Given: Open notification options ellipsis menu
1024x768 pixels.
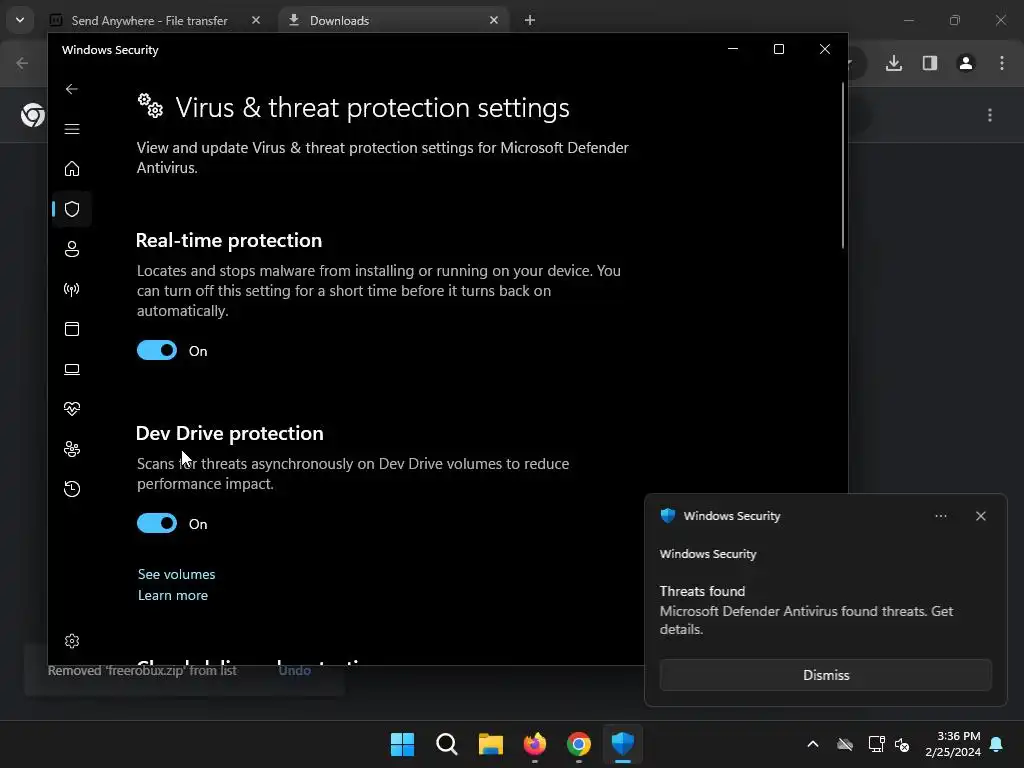Looking at the screenshot, I should click(x=940, y=516).
